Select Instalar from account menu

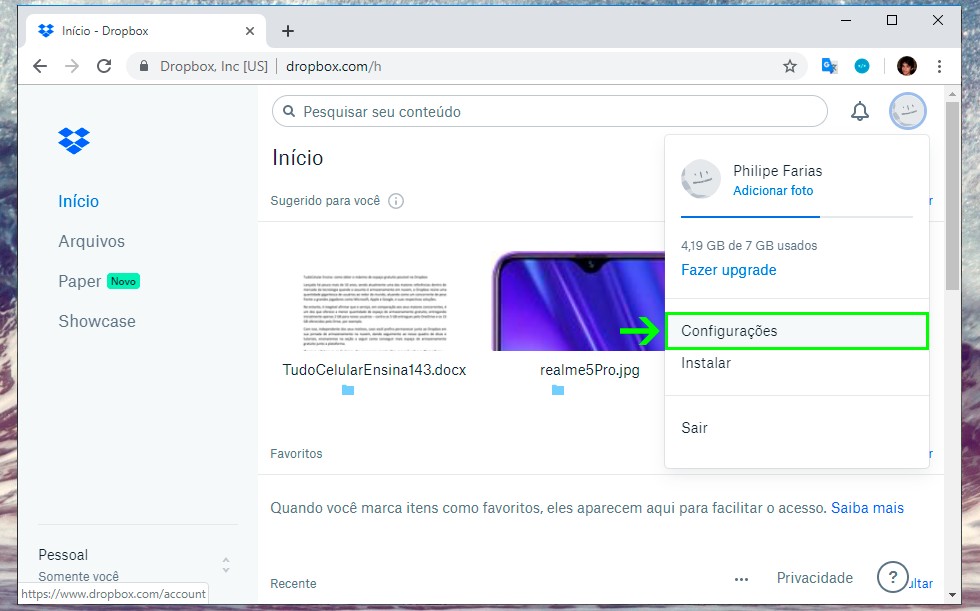pos(797,363)
